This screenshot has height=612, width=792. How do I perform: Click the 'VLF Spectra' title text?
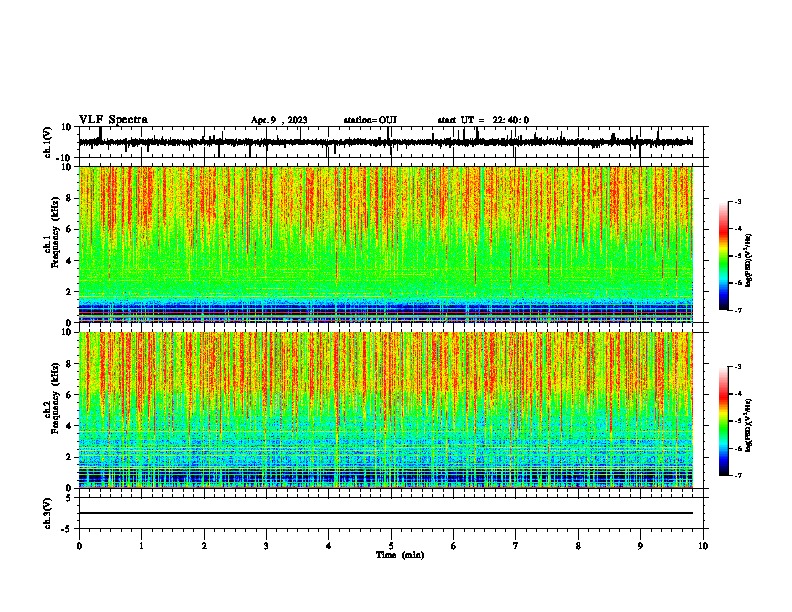pos(113,120)
